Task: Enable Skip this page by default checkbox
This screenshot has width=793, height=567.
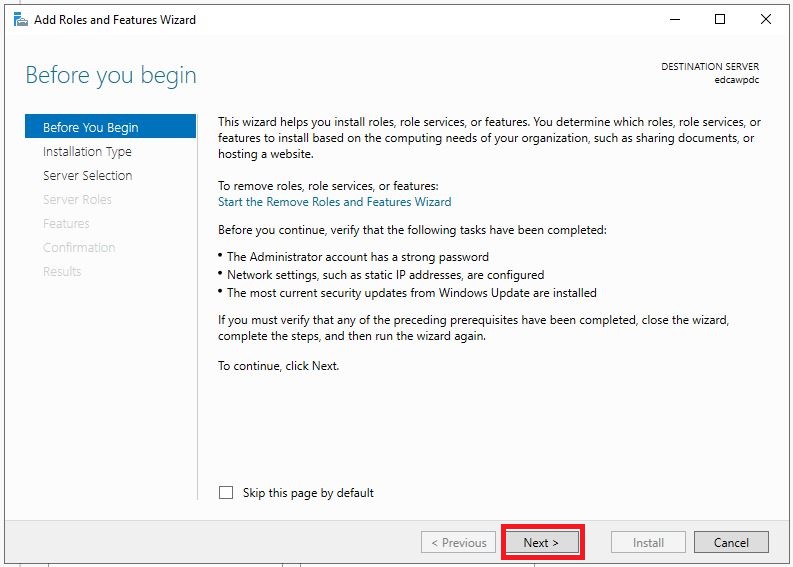Action: (x=226, y=493)
